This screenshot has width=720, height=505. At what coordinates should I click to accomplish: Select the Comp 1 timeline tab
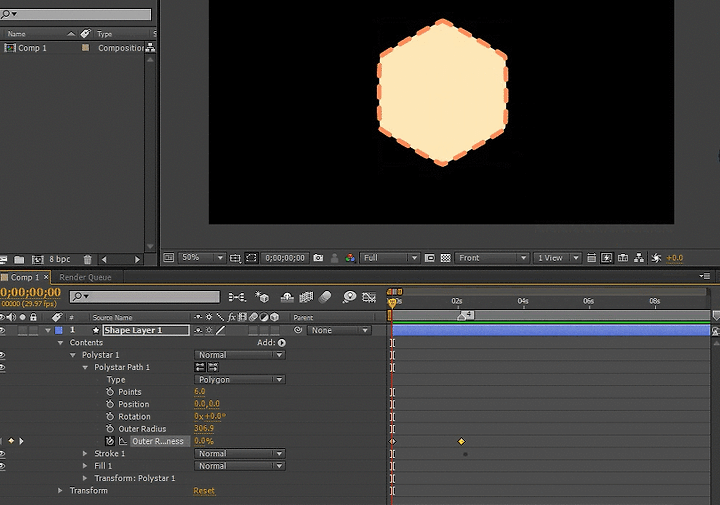[x=24, y=277]
